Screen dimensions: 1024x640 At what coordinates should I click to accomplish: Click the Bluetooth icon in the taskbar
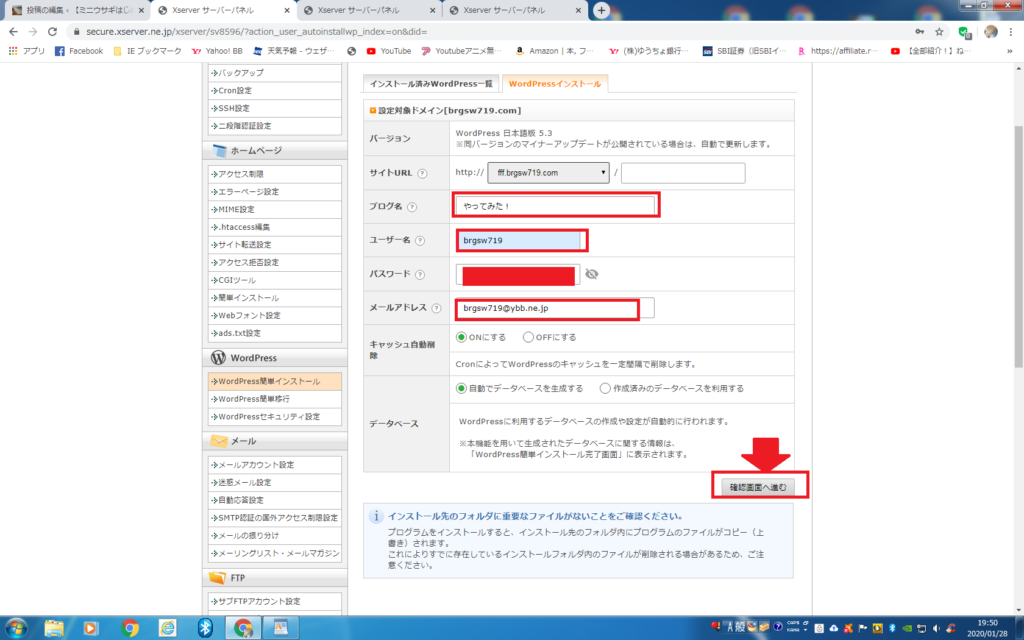(203, 627)
